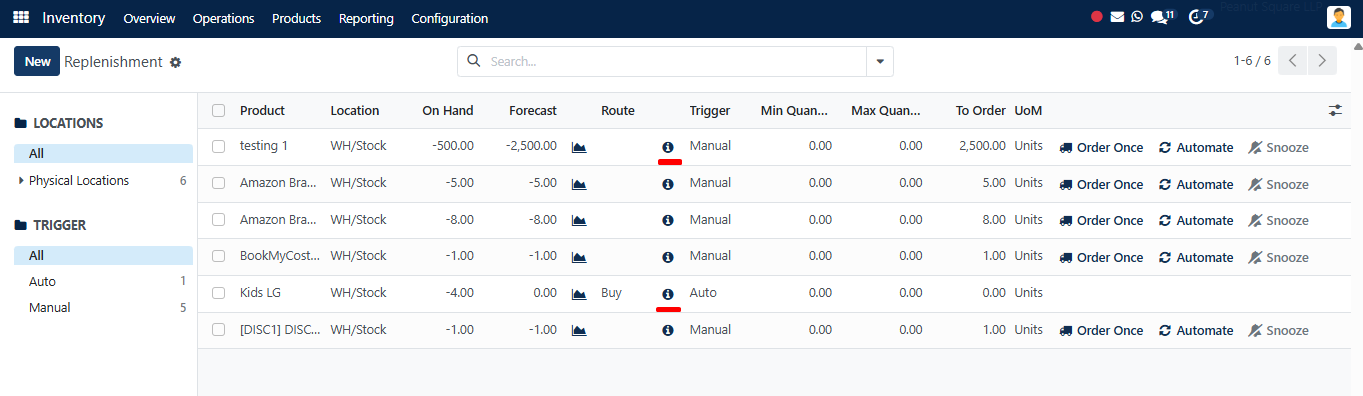Click Automate for testing 1
This screenshot has width=1363, height=396.
coord(1196,147)
